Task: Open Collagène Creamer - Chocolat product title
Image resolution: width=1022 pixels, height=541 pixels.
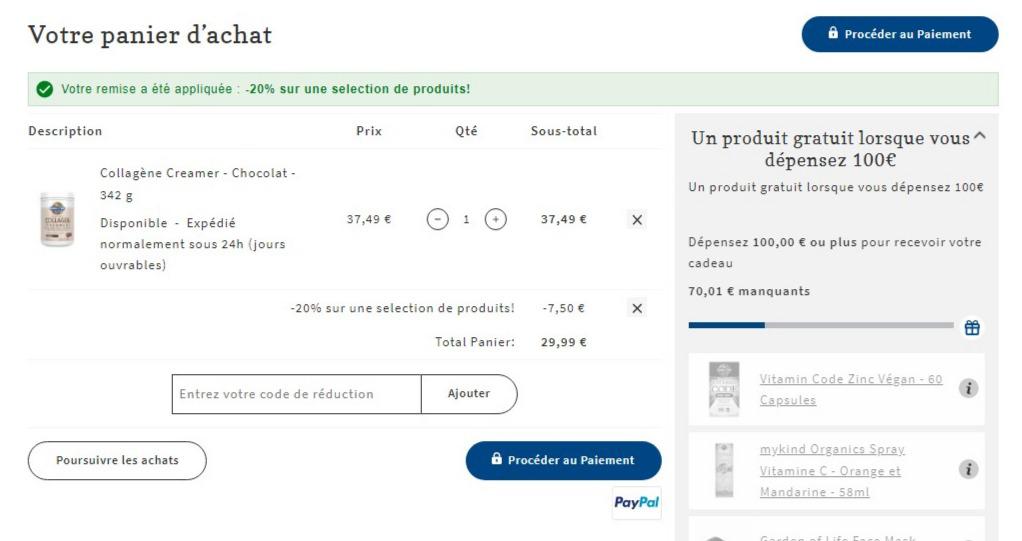Action: [197, 184]
